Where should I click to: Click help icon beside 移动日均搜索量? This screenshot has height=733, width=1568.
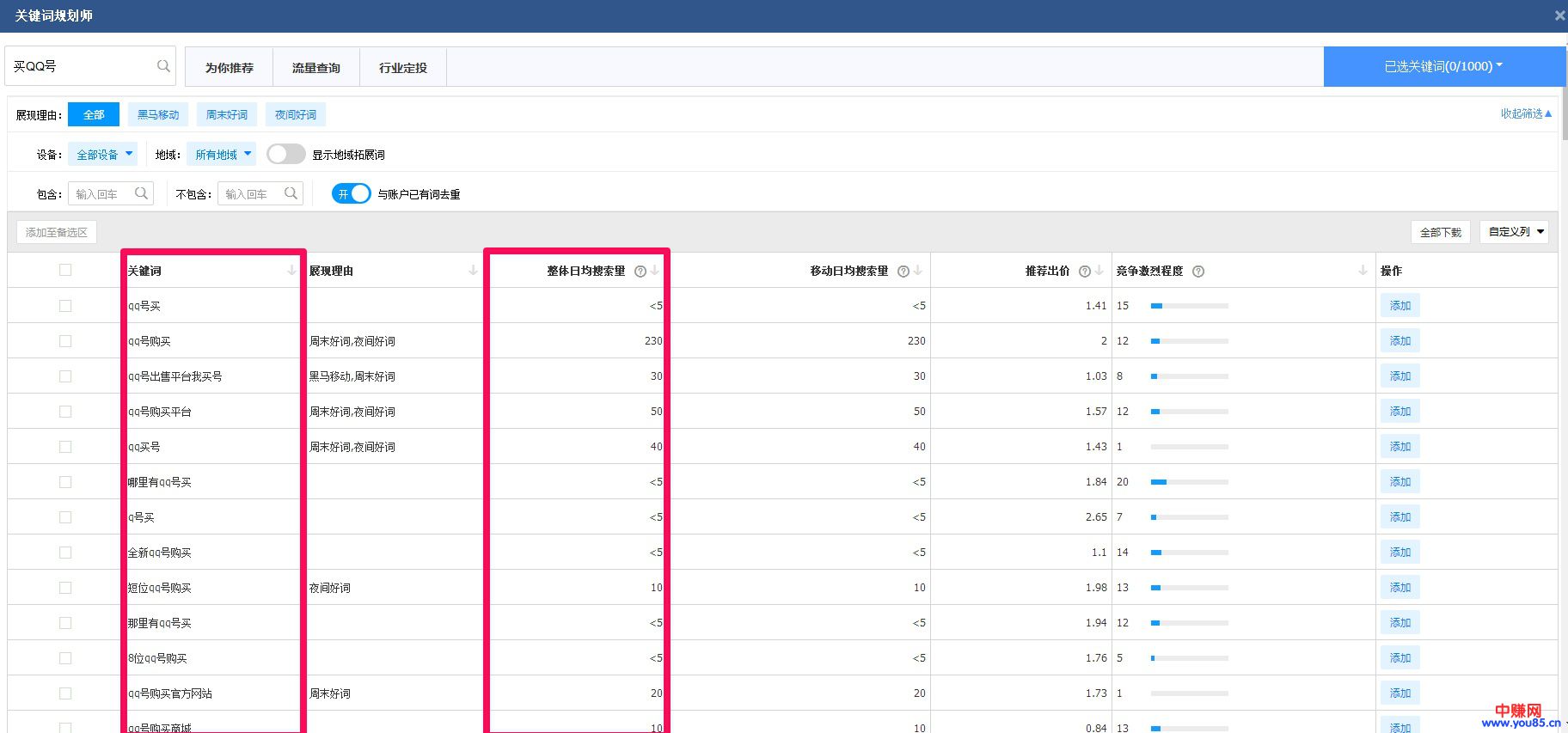click(903, 272)
